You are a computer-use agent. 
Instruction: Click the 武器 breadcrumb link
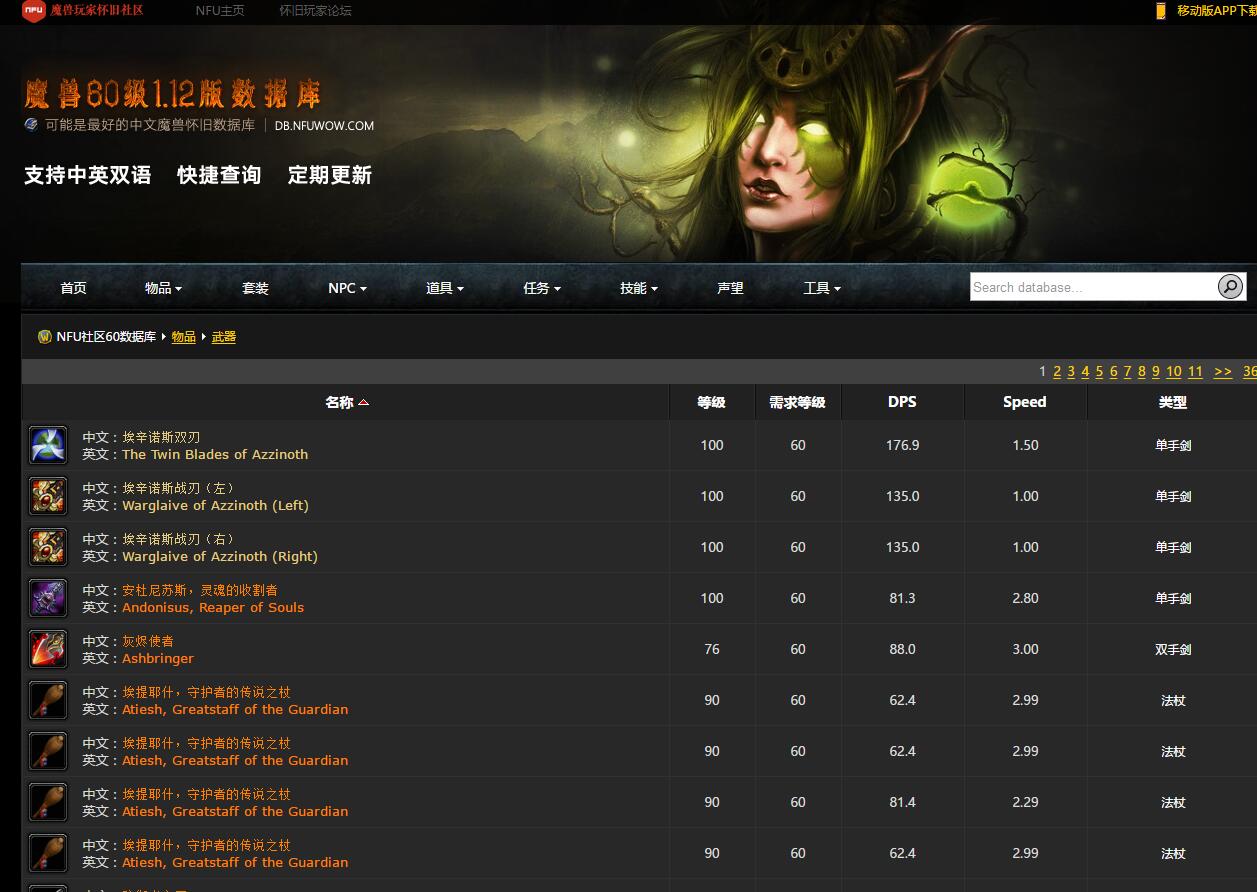(x=224, y=337)
